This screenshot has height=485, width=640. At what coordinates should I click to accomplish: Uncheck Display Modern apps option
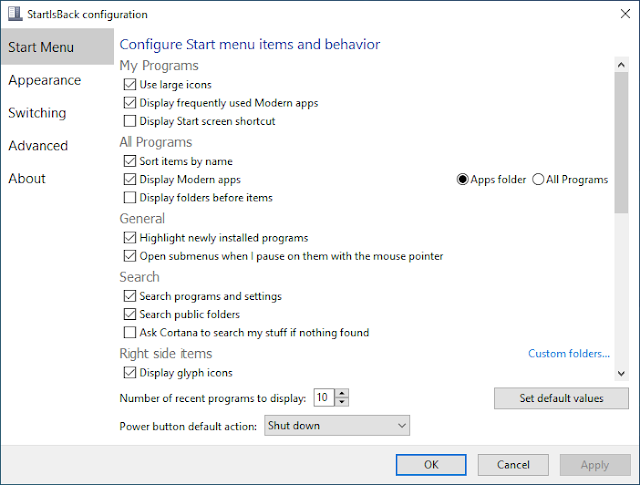[x=130, y=179]
